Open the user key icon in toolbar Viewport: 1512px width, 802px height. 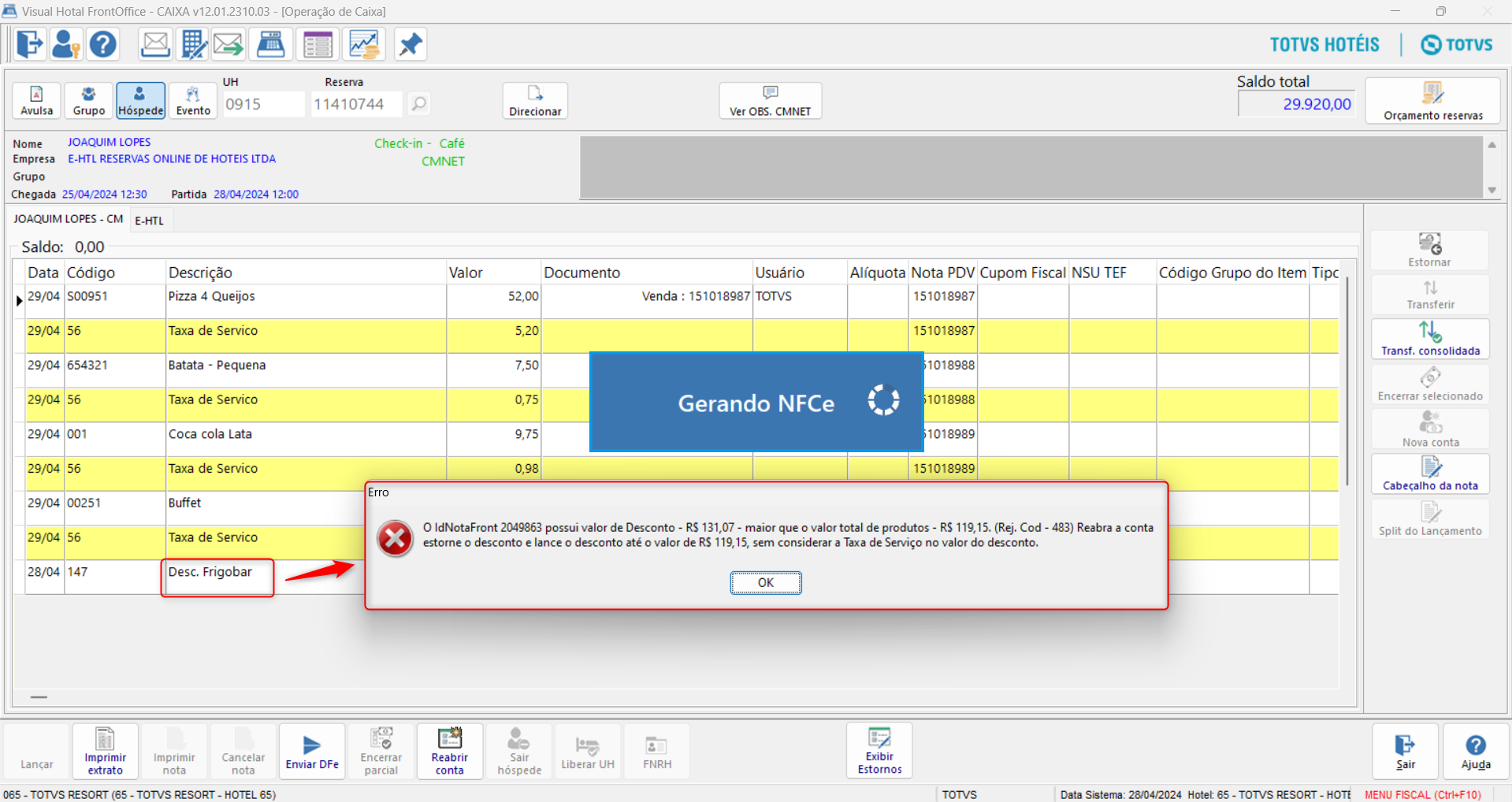(66, 44)
